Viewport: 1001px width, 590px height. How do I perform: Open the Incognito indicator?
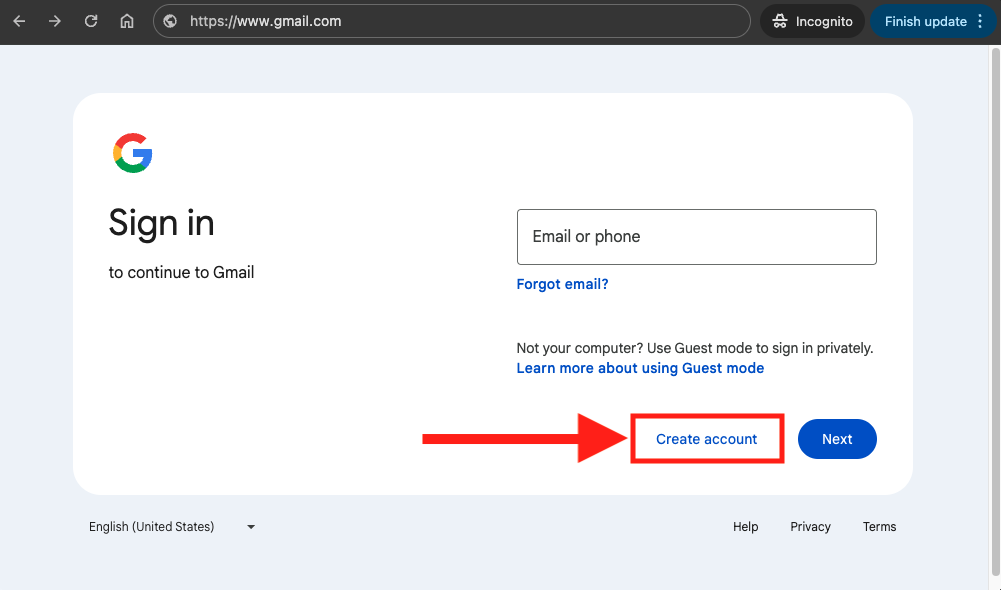pos(812,21)
